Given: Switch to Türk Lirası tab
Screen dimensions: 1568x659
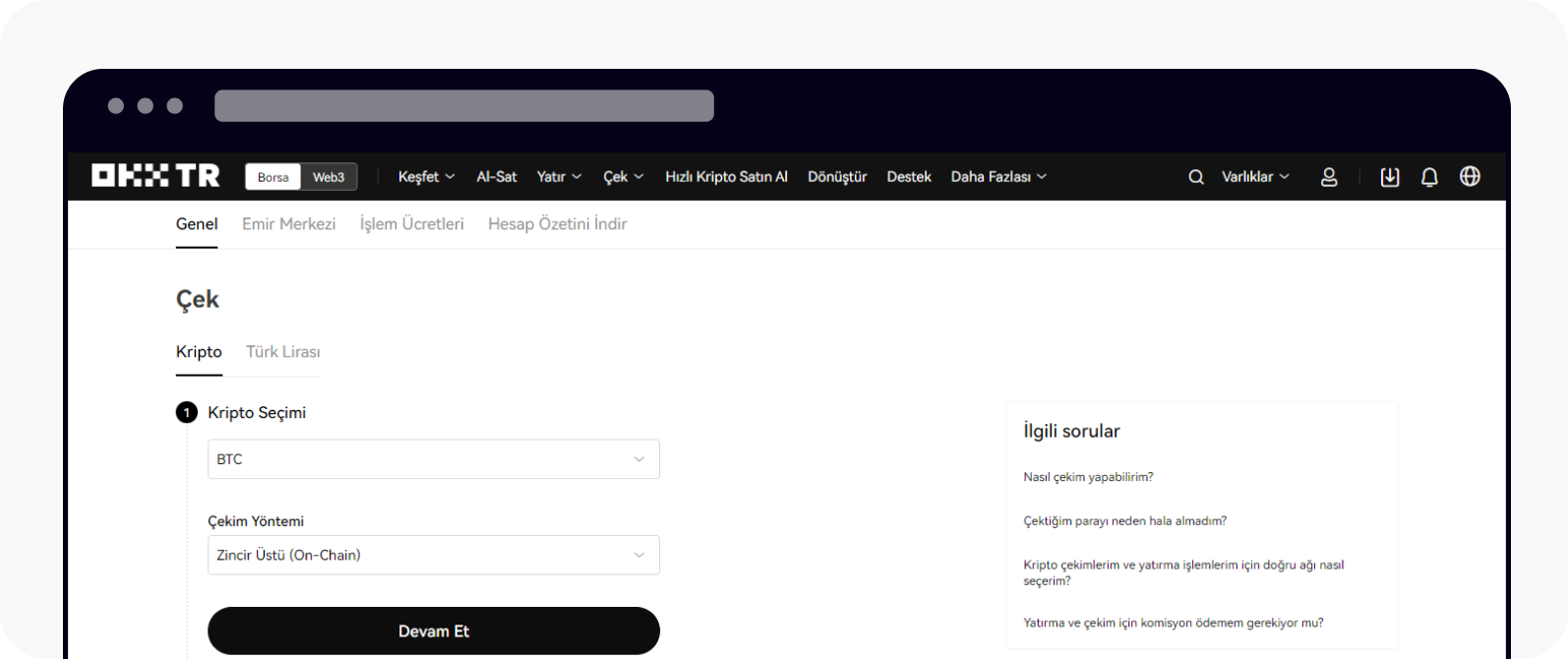Looking at the screenshot, I should pyautogui.click(x=283, y=352).
